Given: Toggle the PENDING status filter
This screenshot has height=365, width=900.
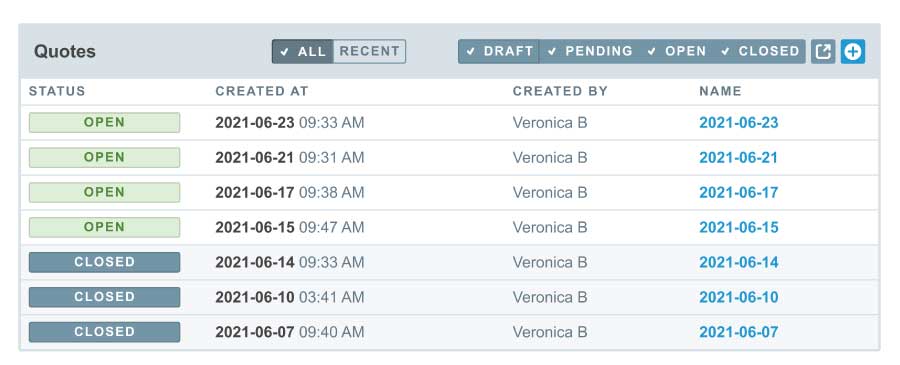Looking at the screenshot, I should click(x=589, y=52).
